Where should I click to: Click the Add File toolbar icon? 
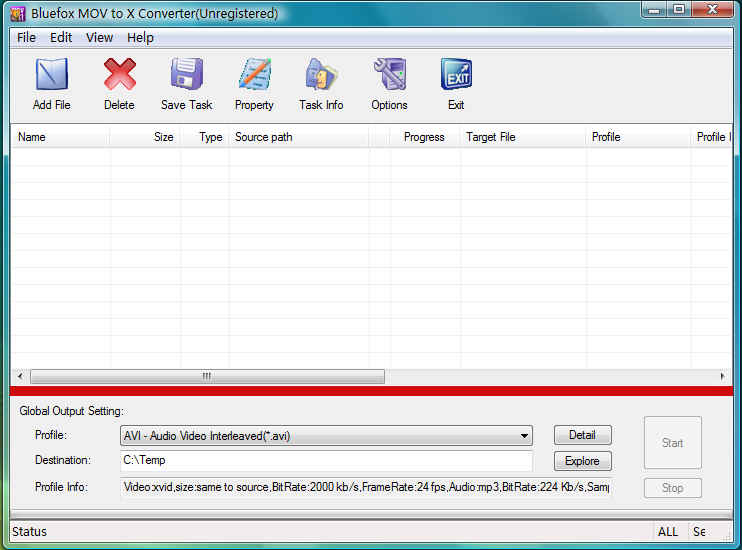coord(52,74)
